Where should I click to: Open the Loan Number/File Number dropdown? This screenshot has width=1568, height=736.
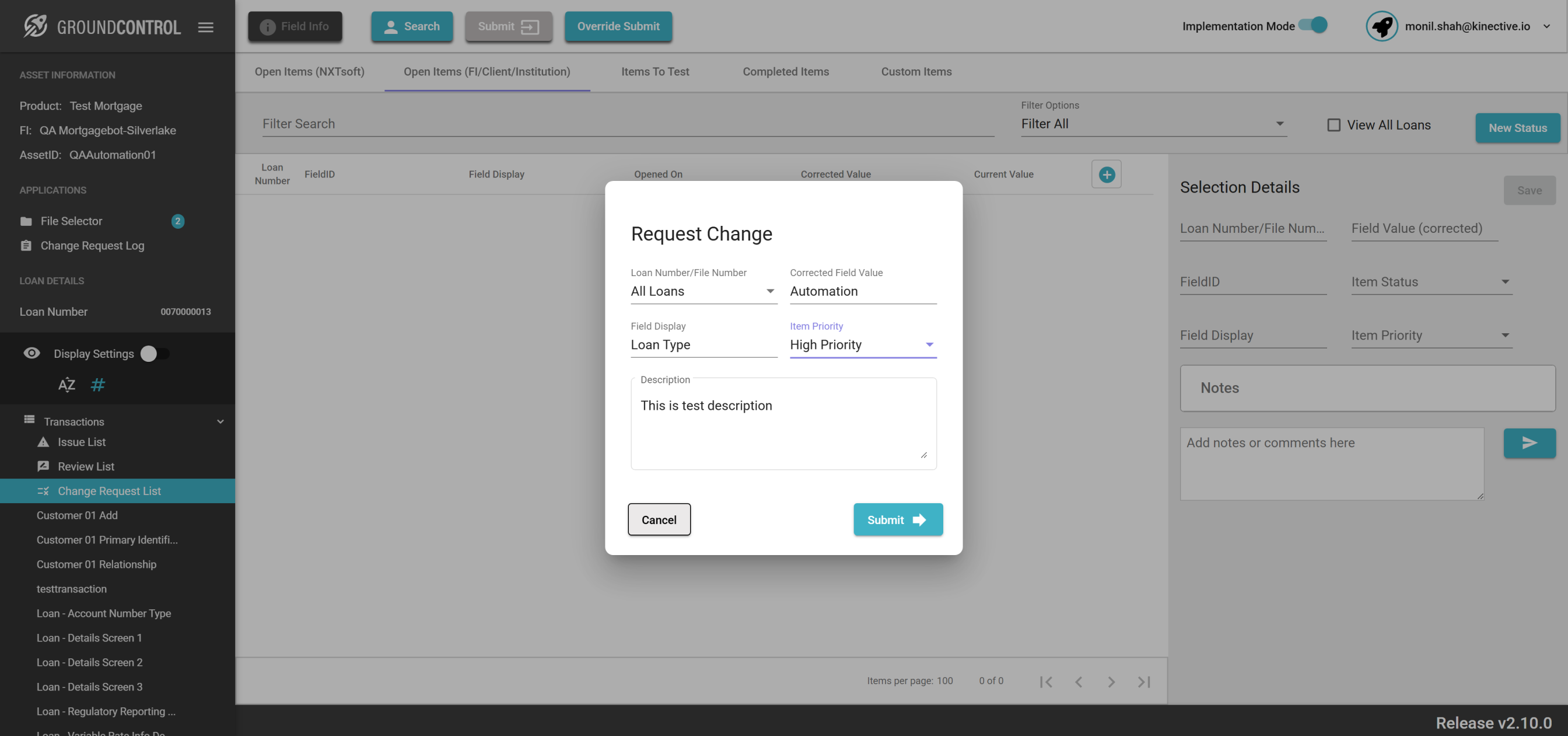[703, 291]
